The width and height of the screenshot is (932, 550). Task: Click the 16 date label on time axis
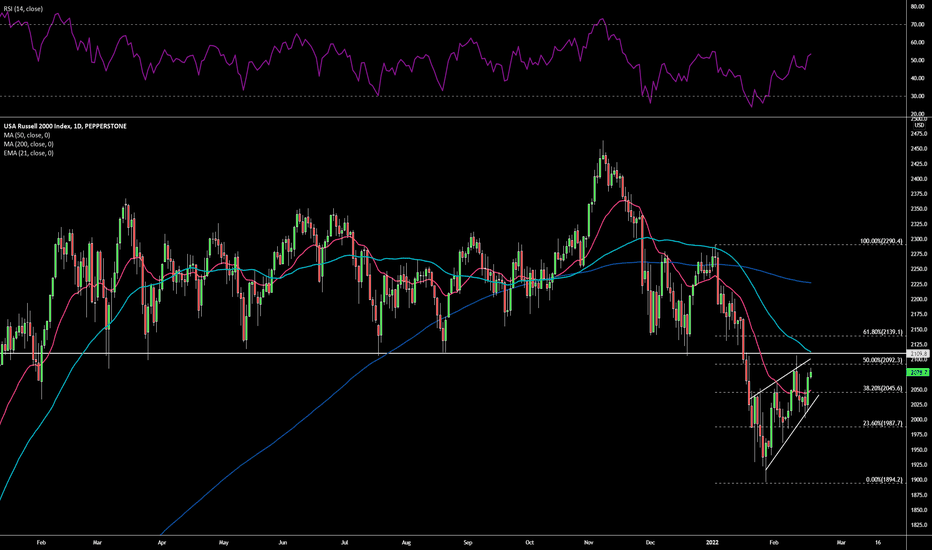(x=878, y=542)
